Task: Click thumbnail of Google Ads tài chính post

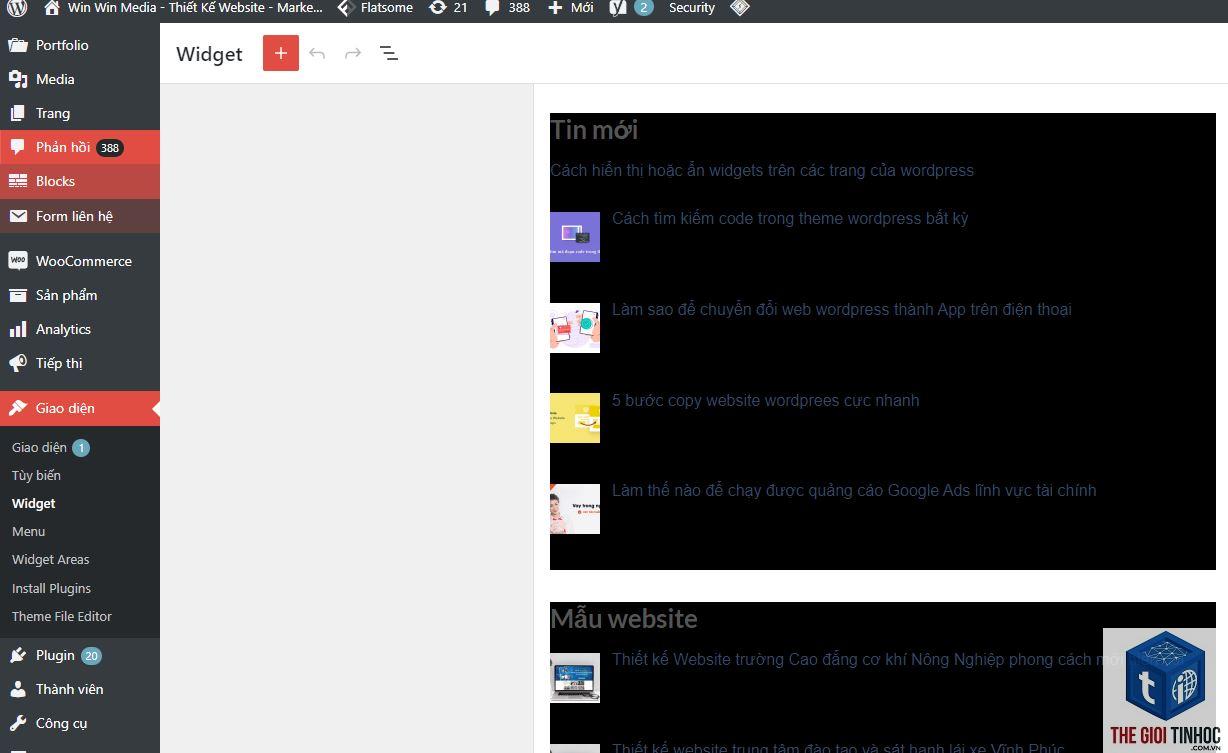Action: coord(575,509)
